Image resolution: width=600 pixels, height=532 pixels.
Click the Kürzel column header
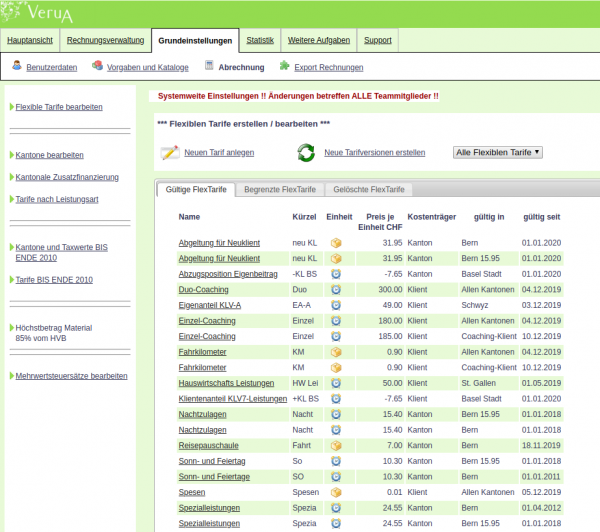tap(304, 217)
